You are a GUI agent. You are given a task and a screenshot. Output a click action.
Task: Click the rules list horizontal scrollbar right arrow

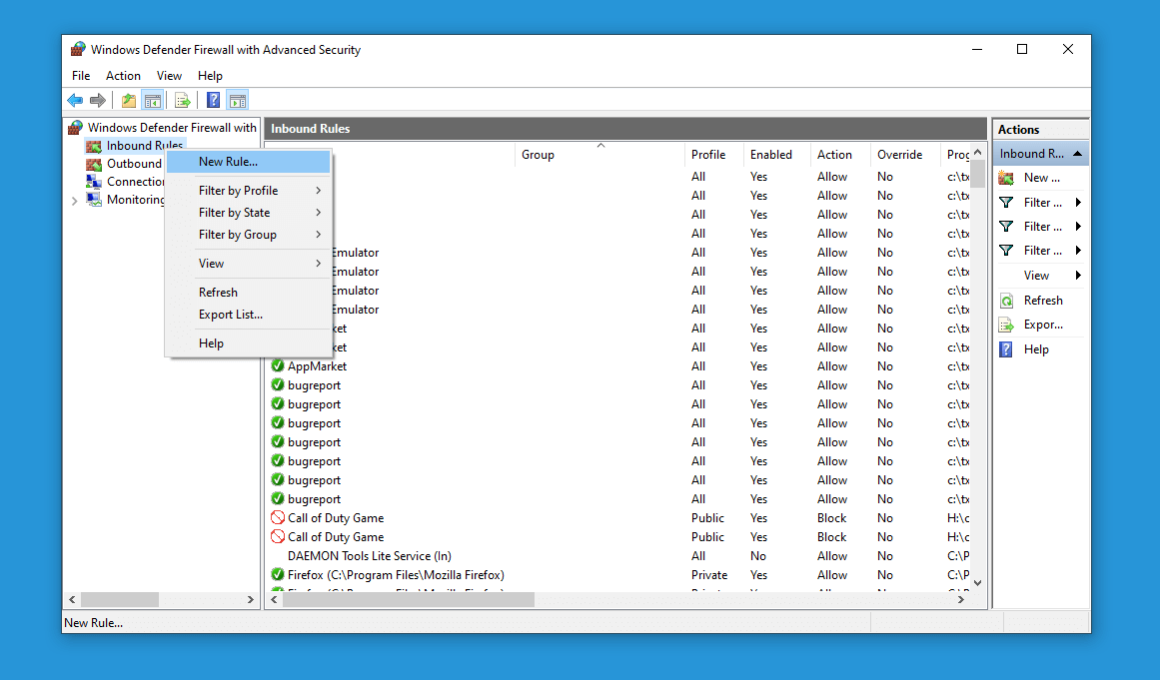[x=961, y=599]
